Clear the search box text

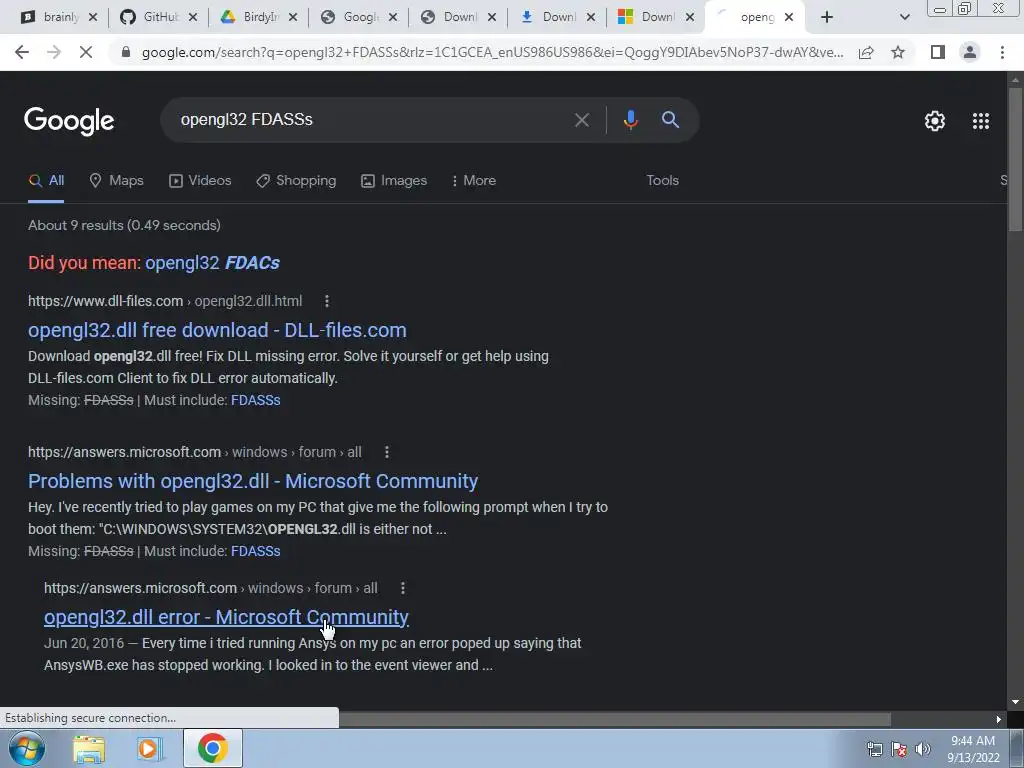tap(581, 120)
